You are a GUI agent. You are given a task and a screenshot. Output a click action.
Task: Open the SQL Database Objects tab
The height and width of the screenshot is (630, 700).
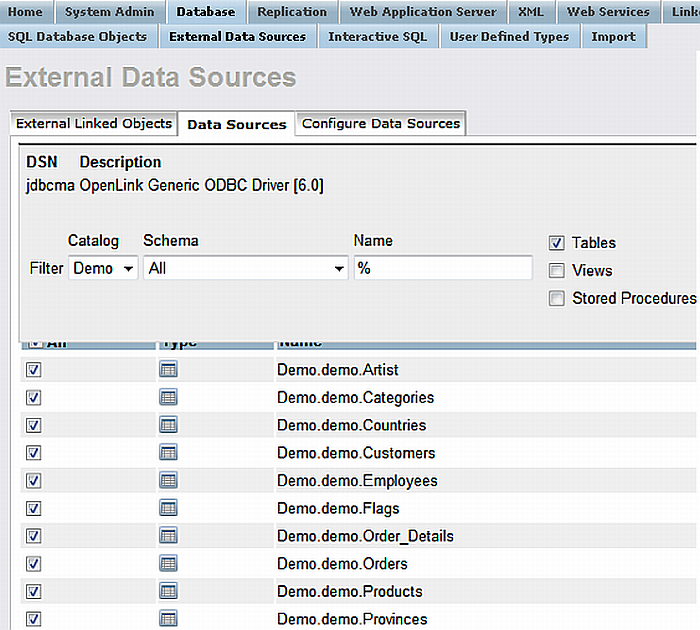click(x=77, y=36)
